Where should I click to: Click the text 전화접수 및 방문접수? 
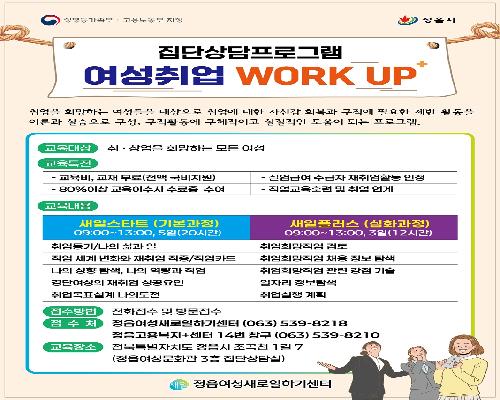[167, 312]
